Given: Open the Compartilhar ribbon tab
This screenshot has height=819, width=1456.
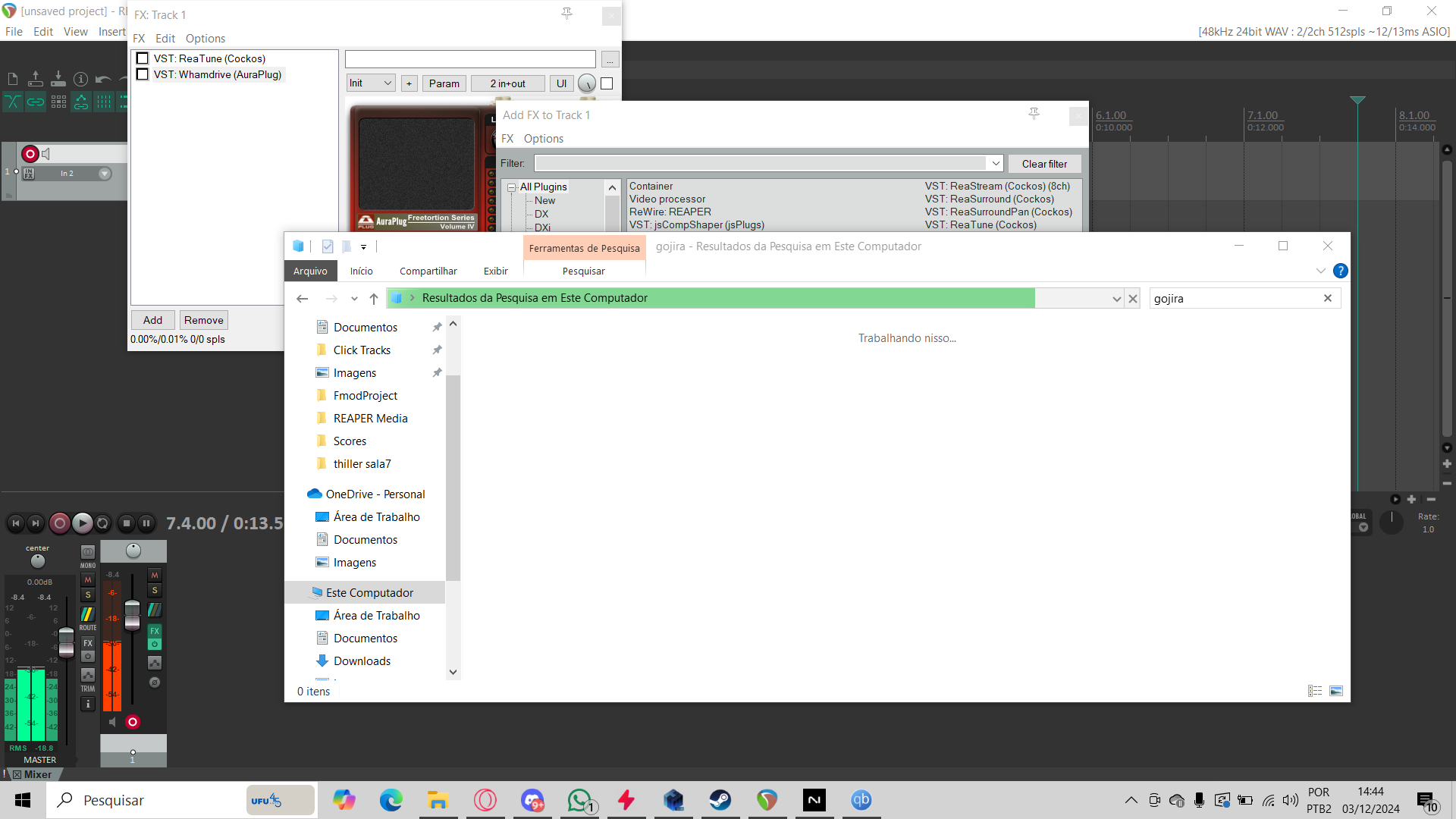Looking at the screenshot, I should (x=428, y=271).
